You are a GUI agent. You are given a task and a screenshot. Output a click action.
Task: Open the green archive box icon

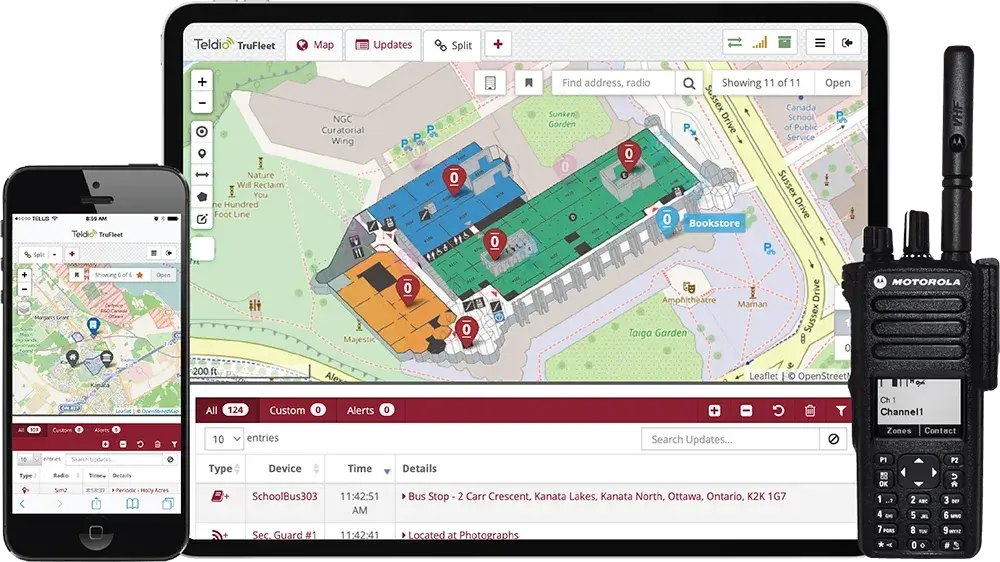click(784, 43)
